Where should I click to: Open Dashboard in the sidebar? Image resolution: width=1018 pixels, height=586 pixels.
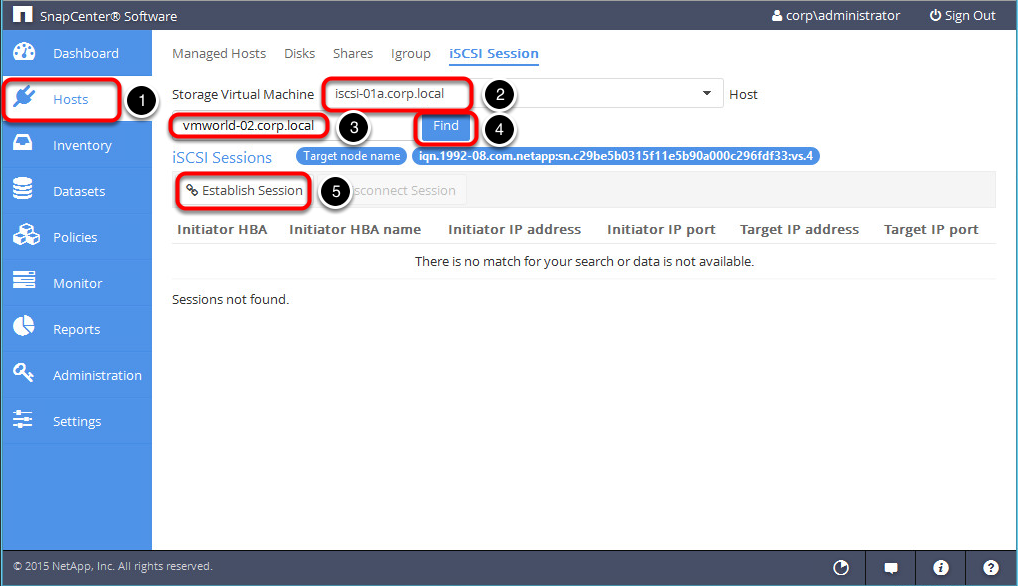pyautogui.click(x=77, y=53)
